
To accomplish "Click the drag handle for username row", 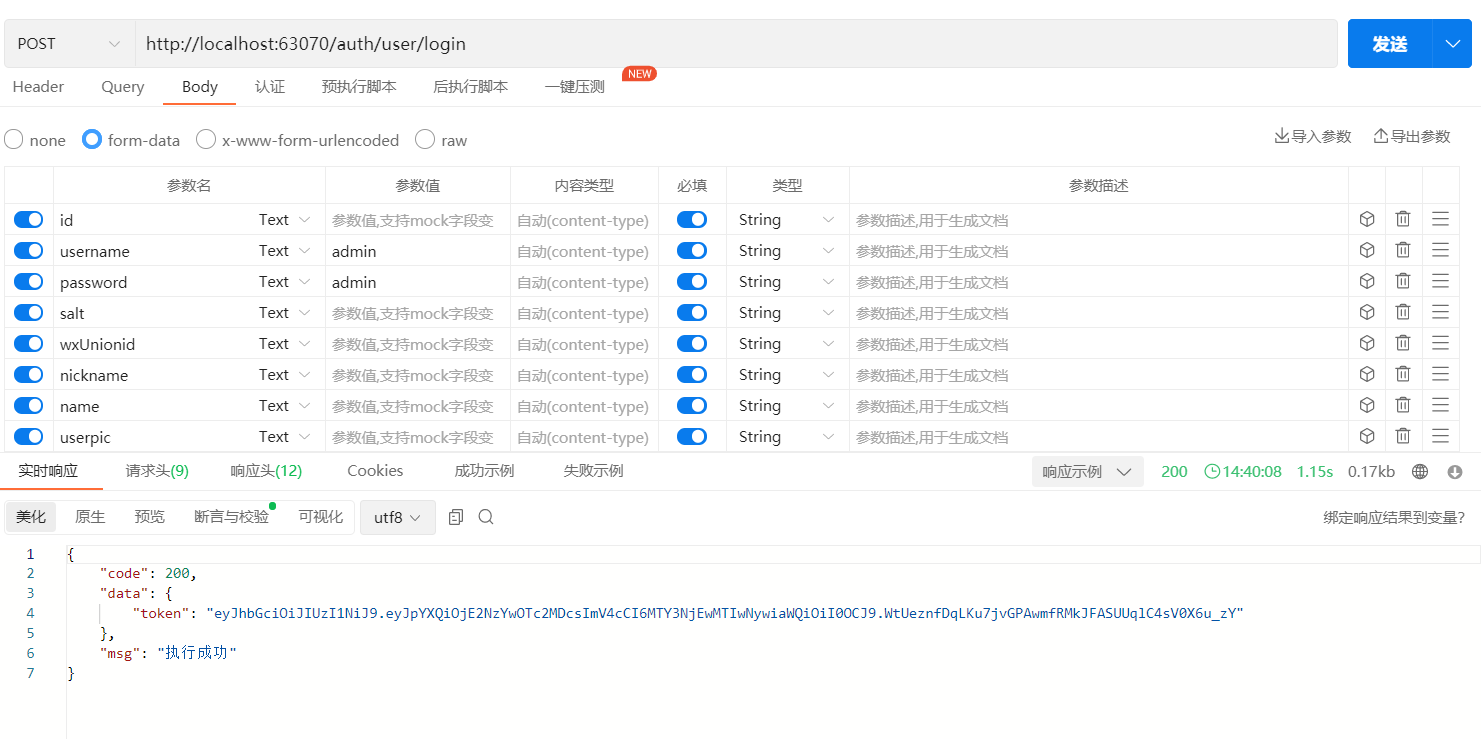I will 1440,251.
